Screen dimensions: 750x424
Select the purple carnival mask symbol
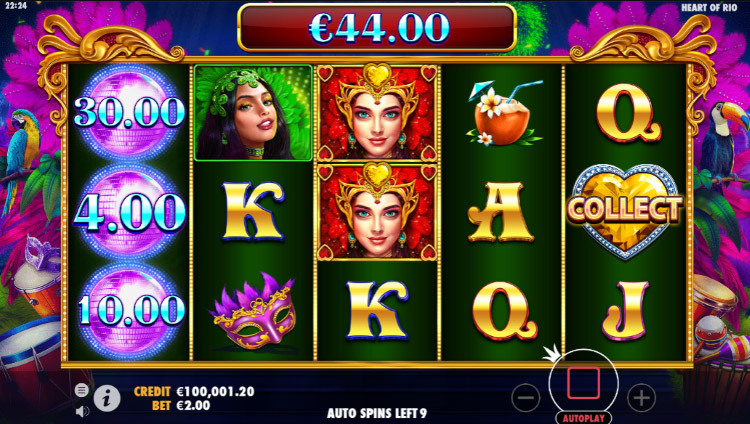pyautogui.click(x=253, y=311)
